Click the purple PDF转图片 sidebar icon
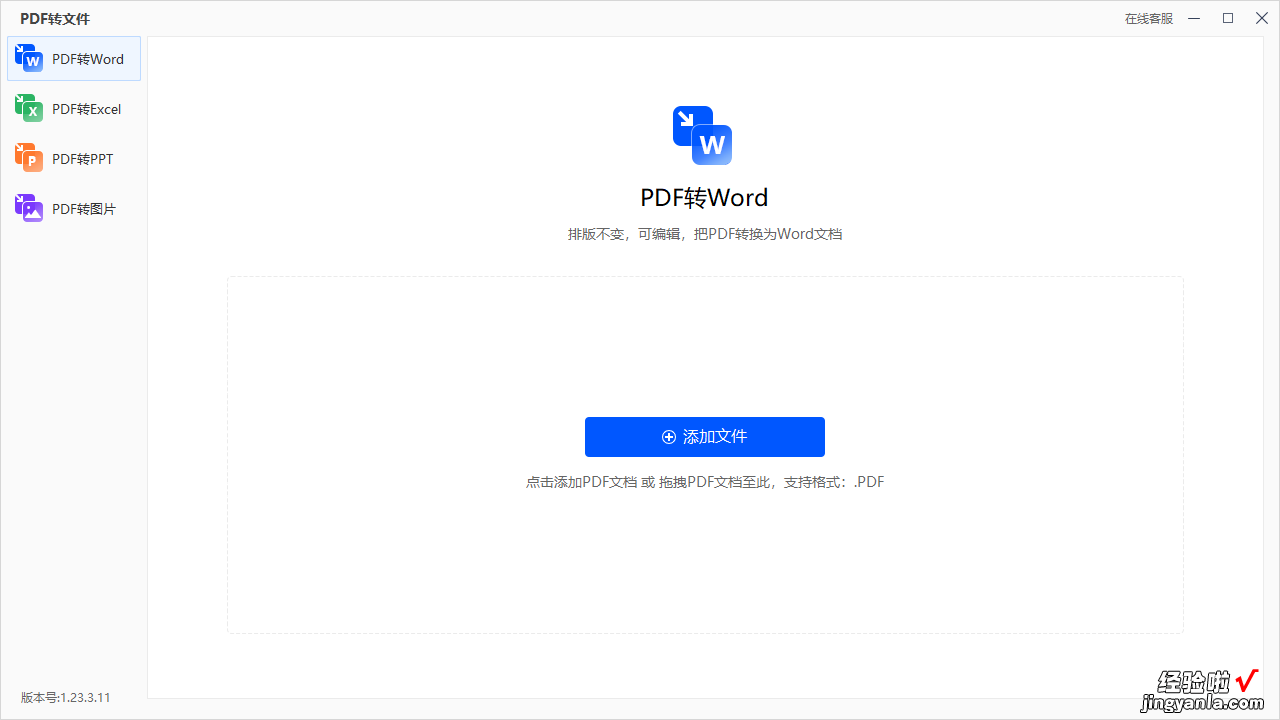This screenshot has height=720, width=1280. 29,208
